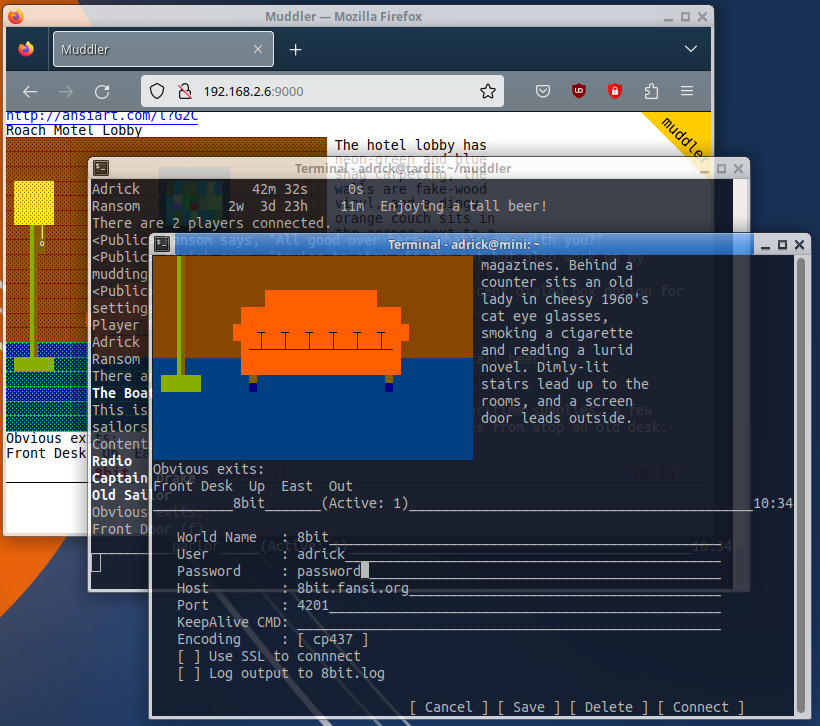Open a new Firefox tab
This screenshot has width=820, height=726.
point(295,49)
